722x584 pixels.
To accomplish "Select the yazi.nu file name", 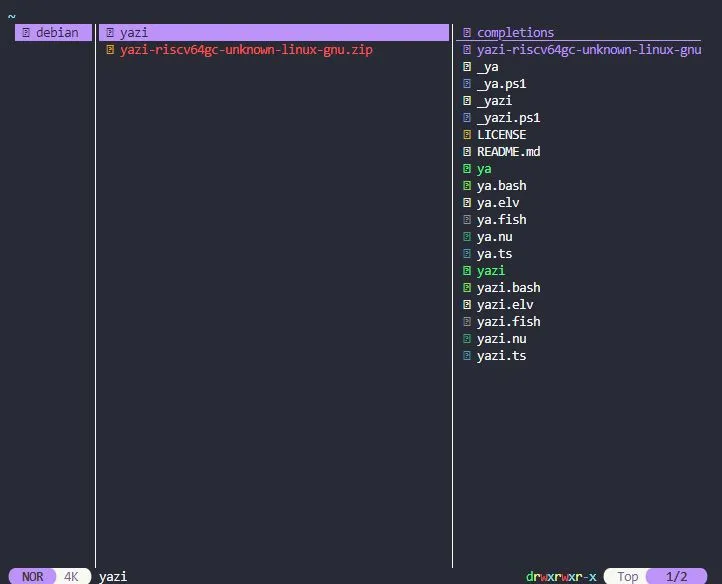I will 501,339.
